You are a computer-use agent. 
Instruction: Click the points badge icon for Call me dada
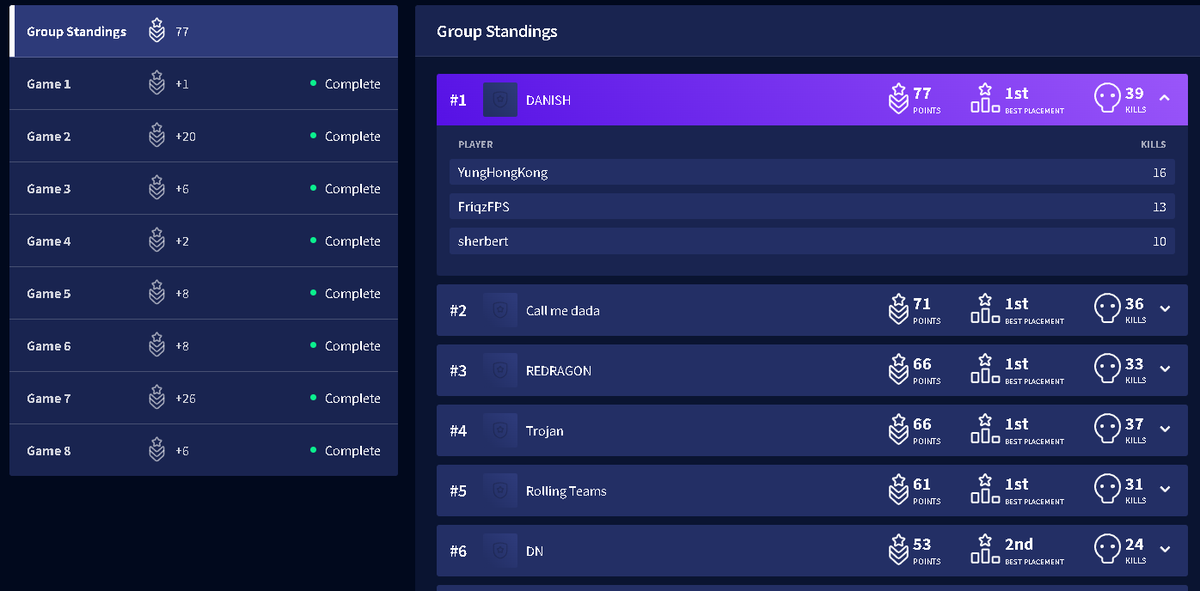(898, 309)
